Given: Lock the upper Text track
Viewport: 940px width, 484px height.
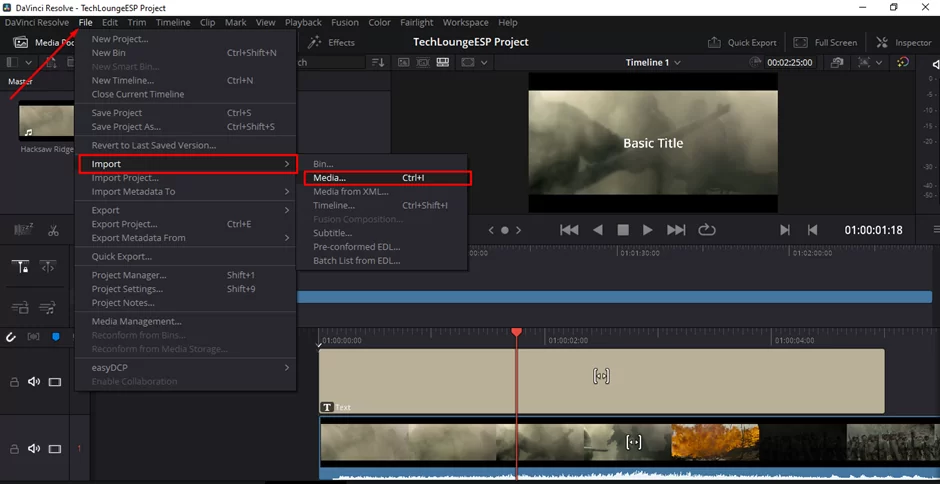Looking at the screenshot, I should coord(15,382).
